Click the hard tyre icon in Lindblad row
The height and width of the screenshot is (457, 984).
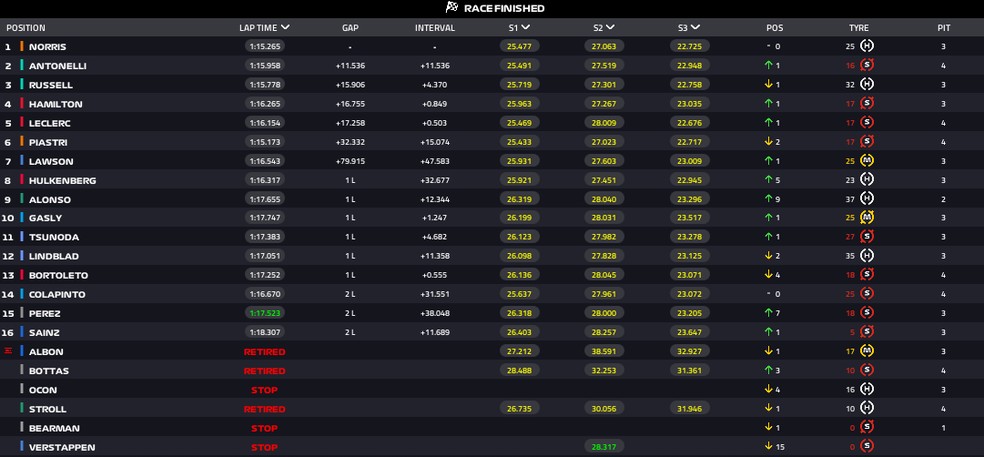pyautogui.click(x=867, y=255)
